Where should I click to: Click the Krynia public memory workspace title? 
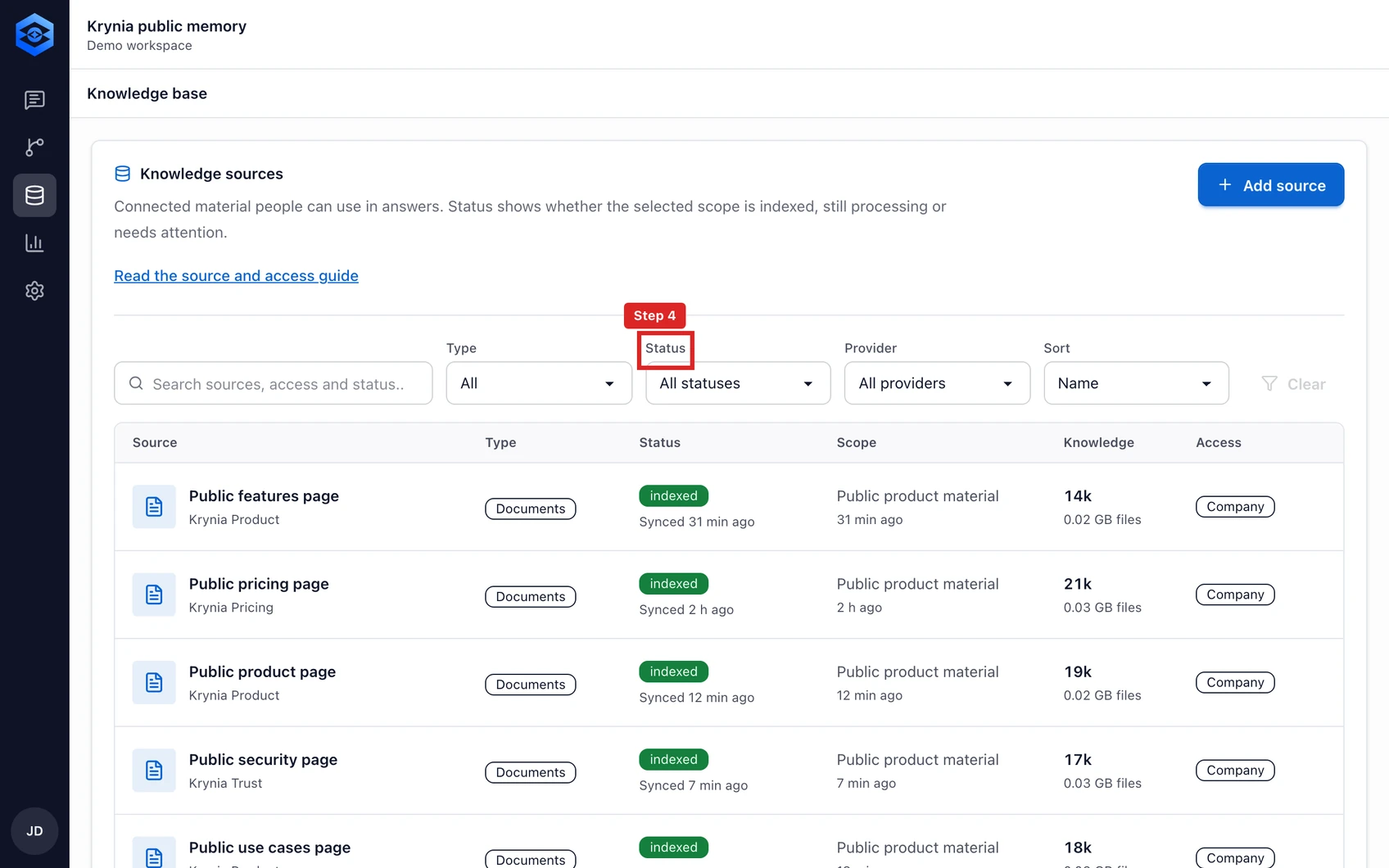[166, 26]
